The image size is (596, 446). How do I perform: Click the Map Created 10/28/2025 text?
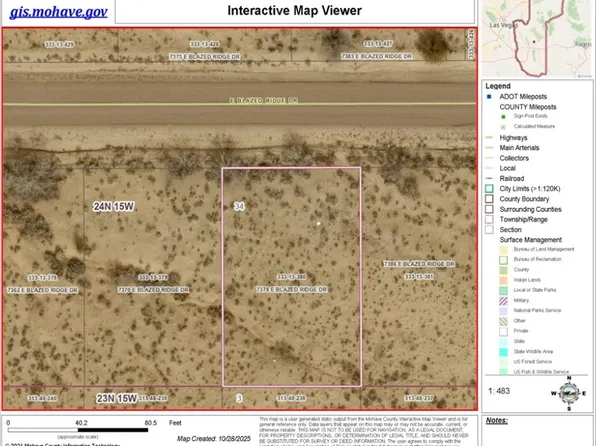tap(214, 439)
